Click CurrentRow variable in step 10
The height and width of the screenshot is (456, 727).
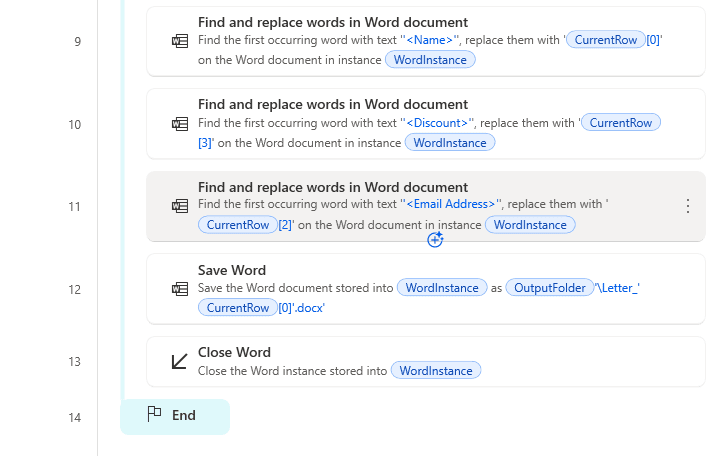[620, 123]
